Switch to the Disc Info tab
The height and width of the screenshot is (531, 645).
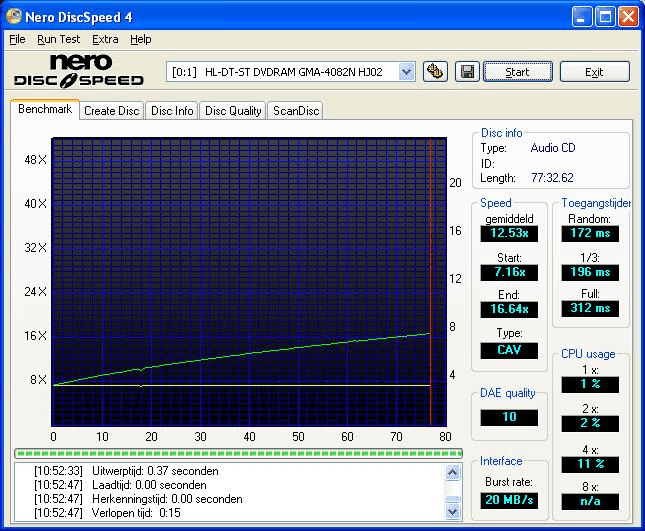(172, 111)
